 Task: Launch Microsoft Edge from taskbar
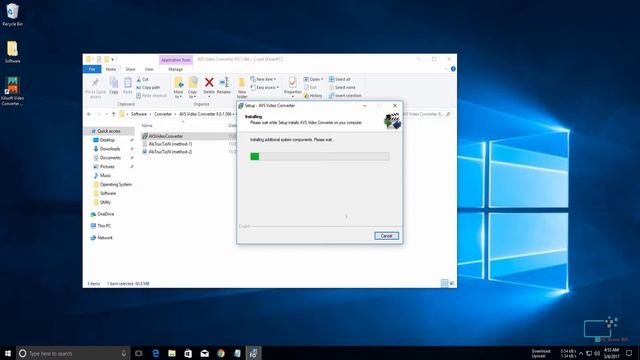[156, 353]
